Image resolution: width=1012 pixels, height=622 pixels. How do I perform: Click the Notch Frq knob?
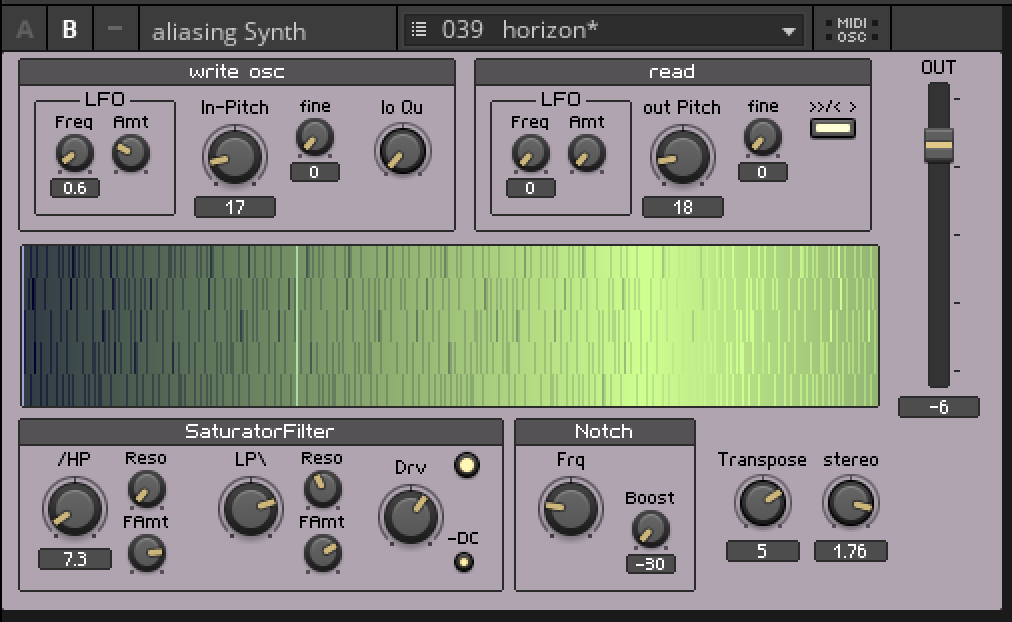pos(571,508)
